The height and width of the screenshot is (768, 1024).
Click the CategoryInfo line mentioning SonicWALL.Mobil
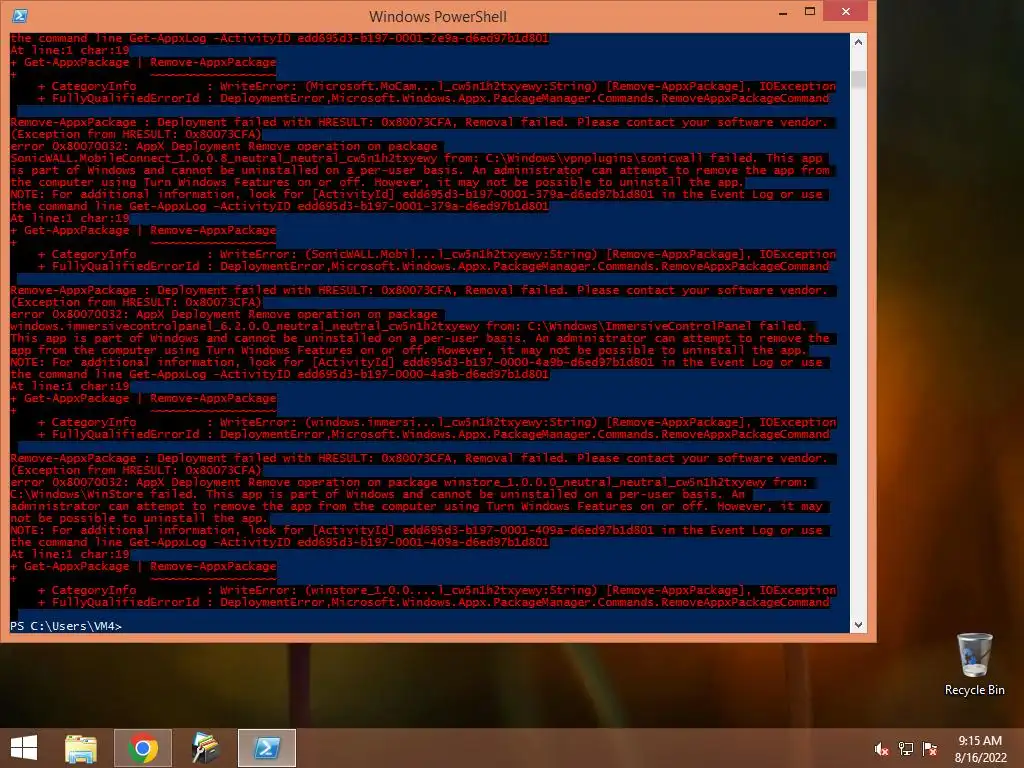(x=436, y=254)
